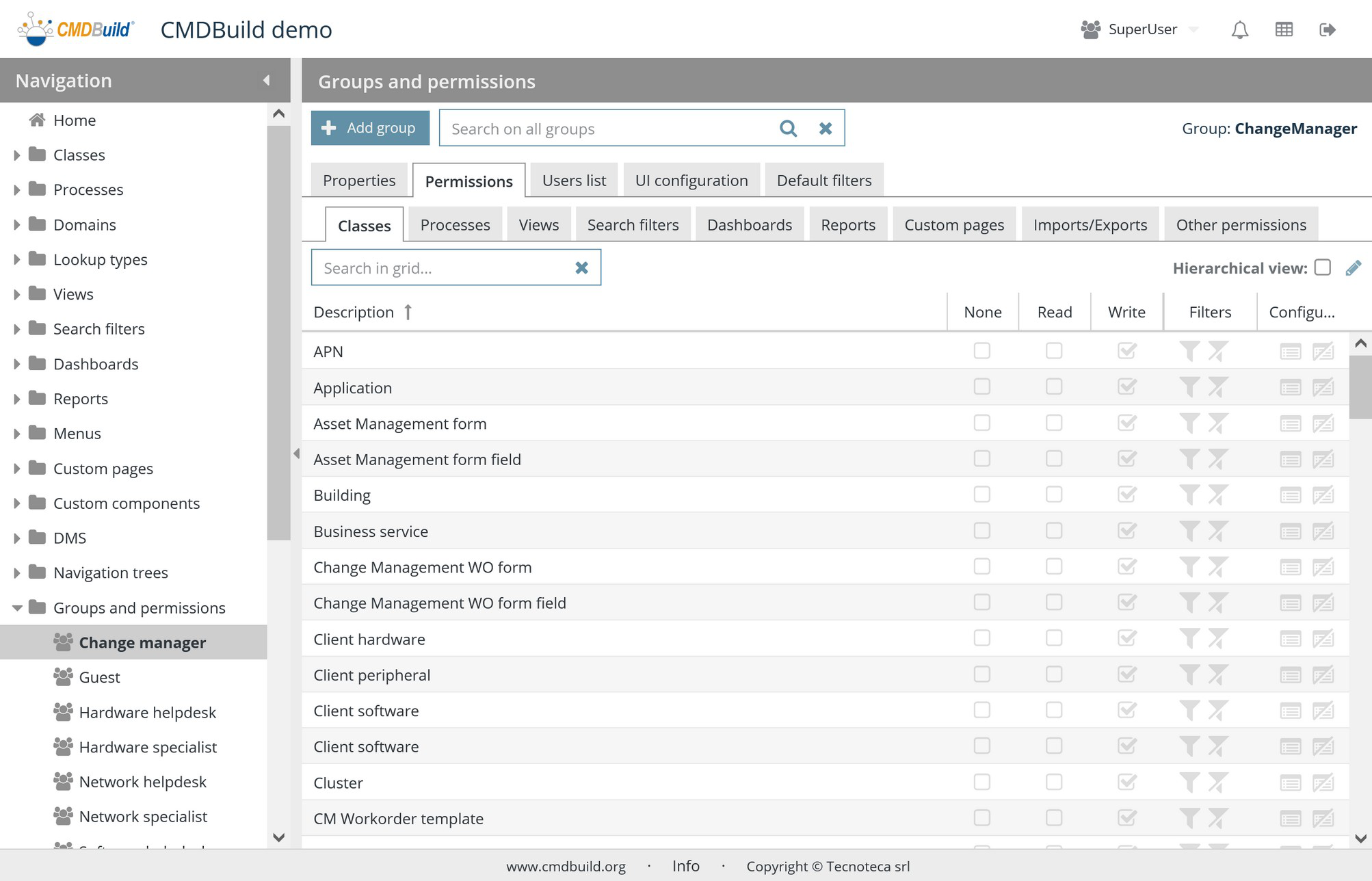Screen dimensions: 1372x881
Task: Click the search magnifier in groups search
Action: tap(788, 129)
